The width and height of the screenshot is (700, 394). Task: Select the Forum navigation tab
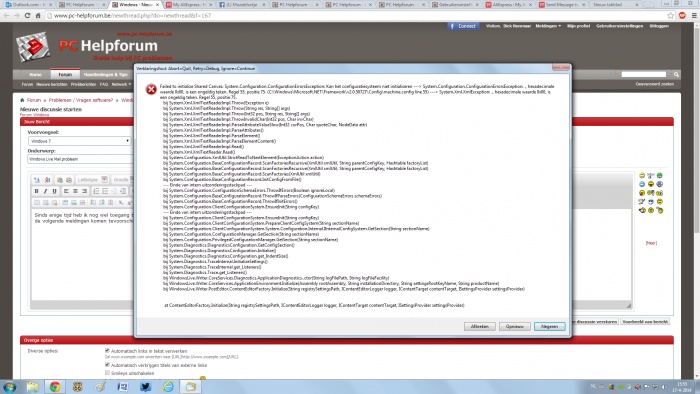click(65, 75)
